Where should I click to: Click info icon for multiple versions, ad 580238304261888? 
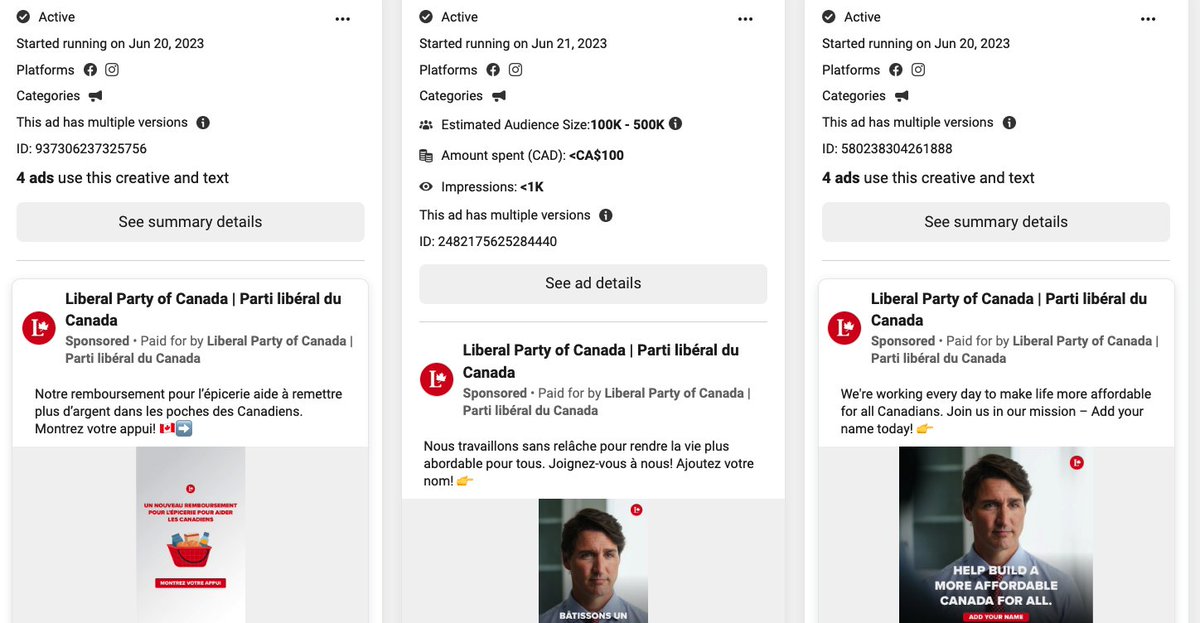1009,123
